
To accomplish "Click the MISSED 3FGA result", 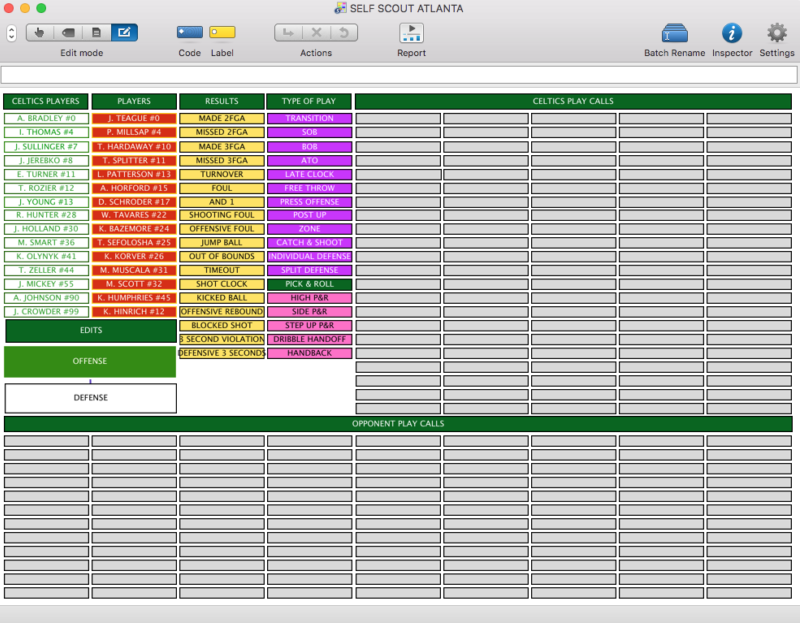I will coord(222,160).
